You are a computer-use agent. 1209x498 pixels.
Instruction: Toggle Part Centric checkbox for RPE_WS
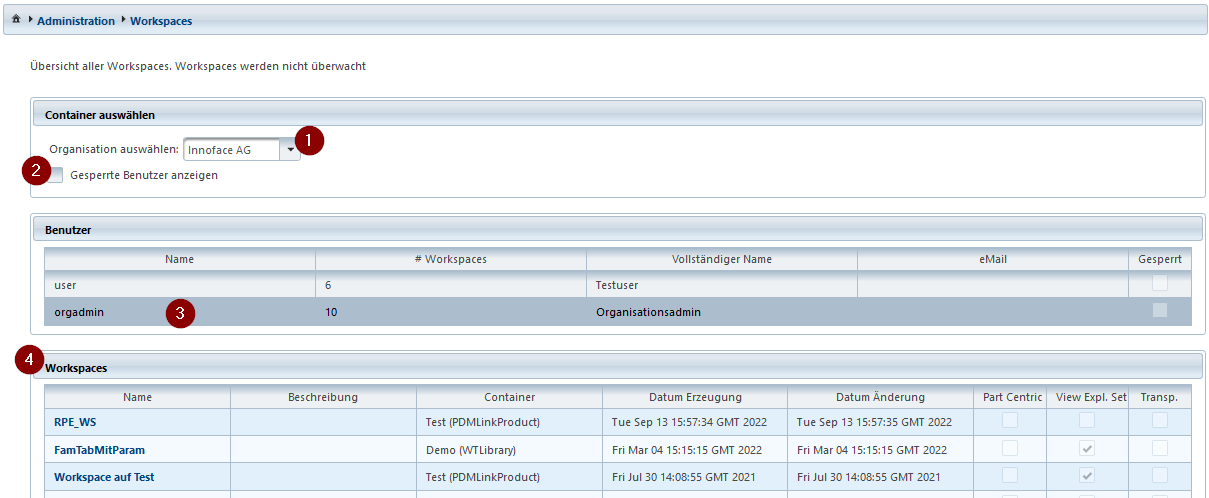tap(1010, 421)
